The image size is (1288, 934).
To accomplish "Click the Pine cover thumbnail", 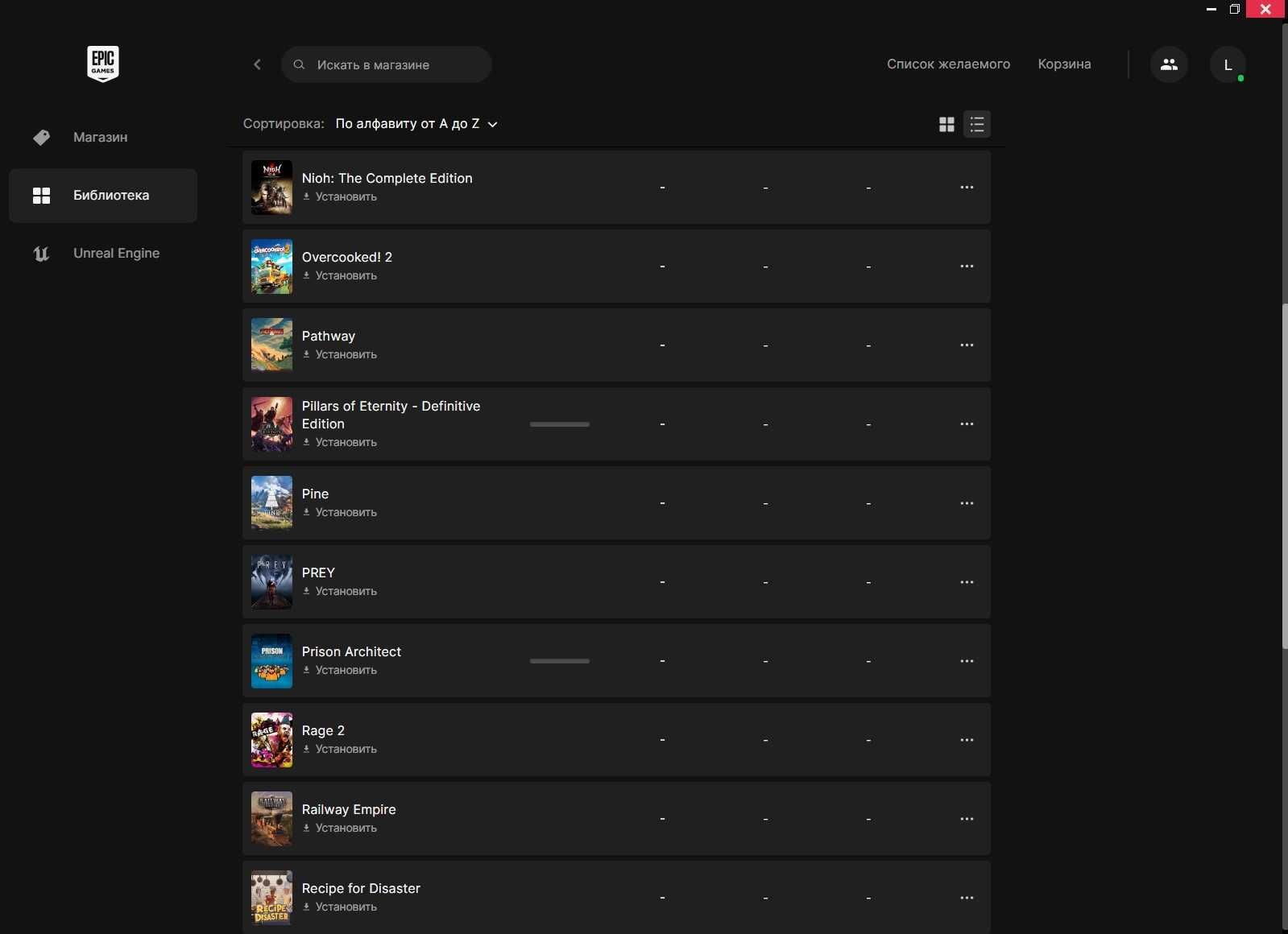I will (x=271, y=503).
